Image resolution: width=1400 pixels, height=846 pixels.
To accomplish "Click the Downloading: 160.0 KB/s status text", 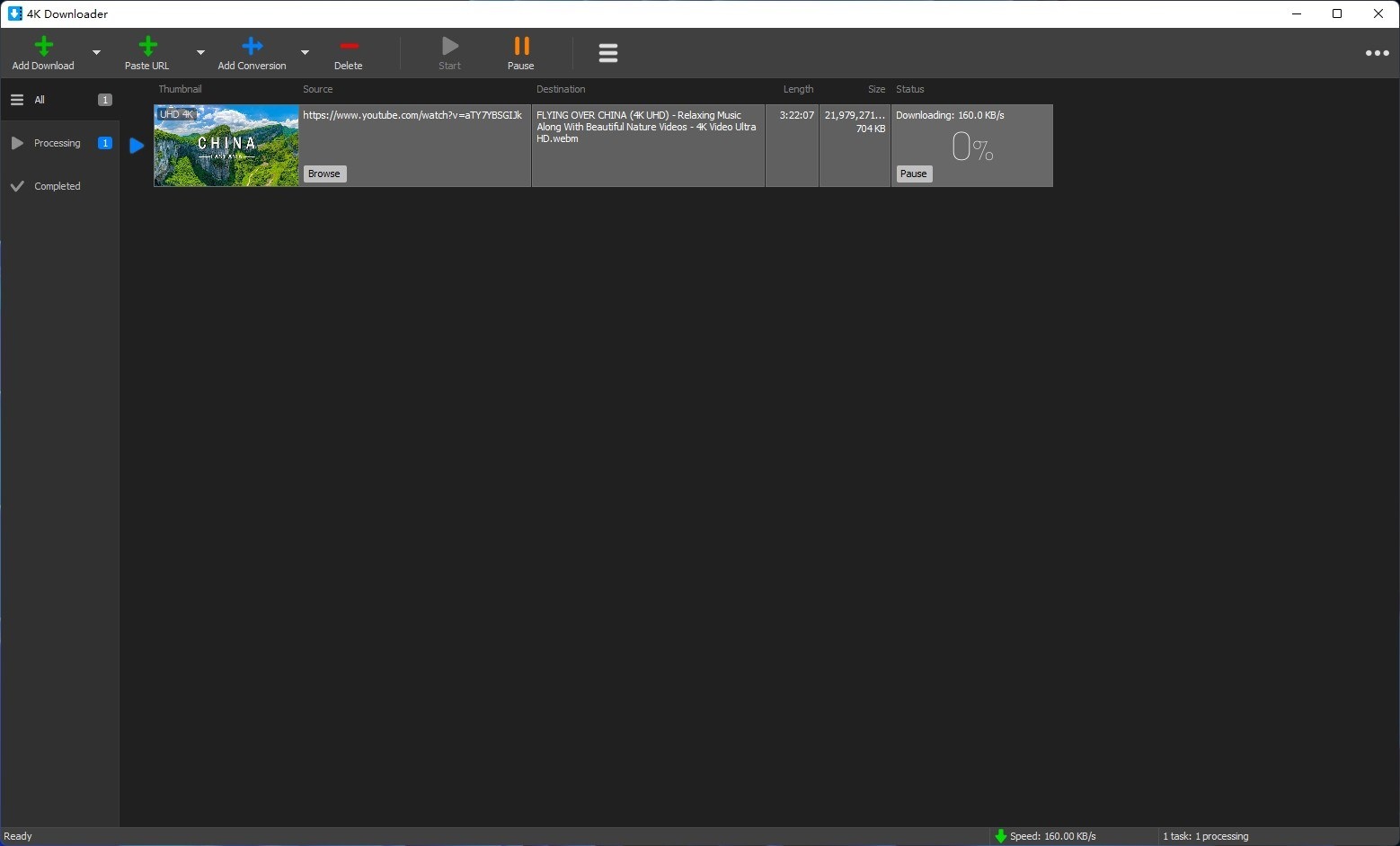I will tap(950, 115).
